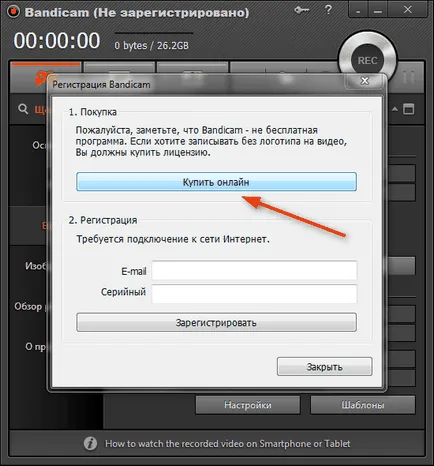Close the Bandicam main window
Screen dimensions: 434x466
pyautogui.click(x=408, y=10)
